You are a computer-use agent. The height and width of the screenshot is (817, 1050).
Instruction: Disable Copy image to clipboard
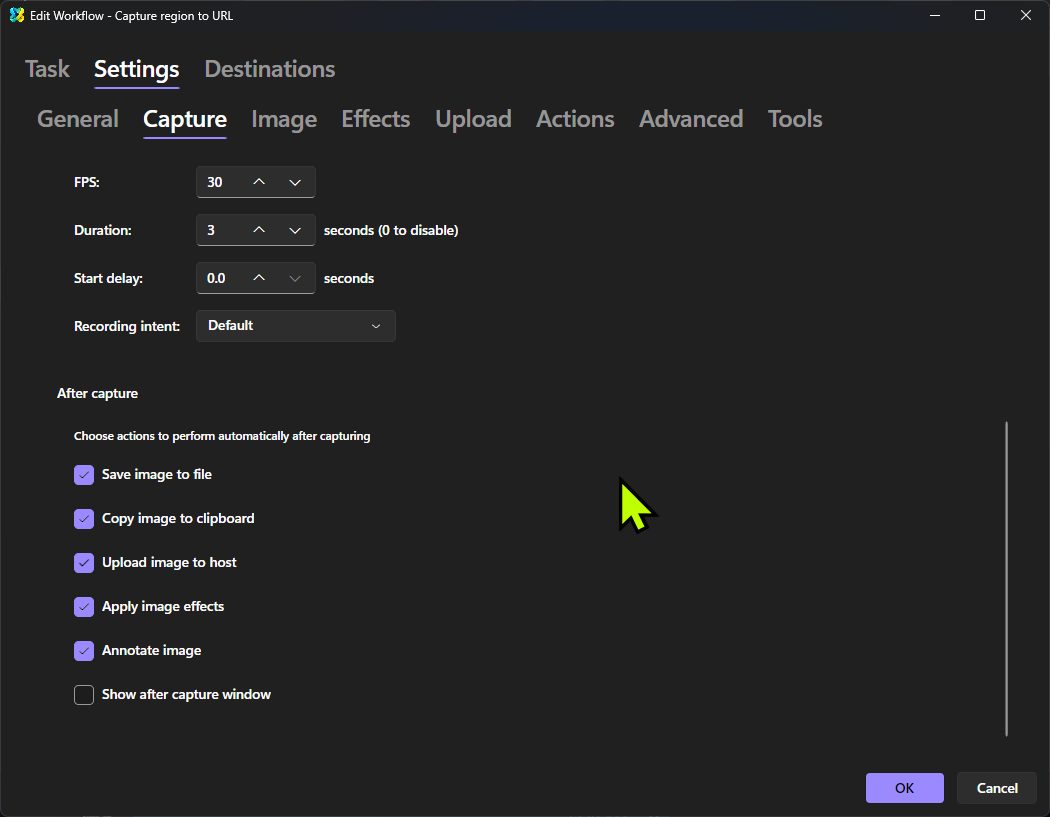[84, 519]
